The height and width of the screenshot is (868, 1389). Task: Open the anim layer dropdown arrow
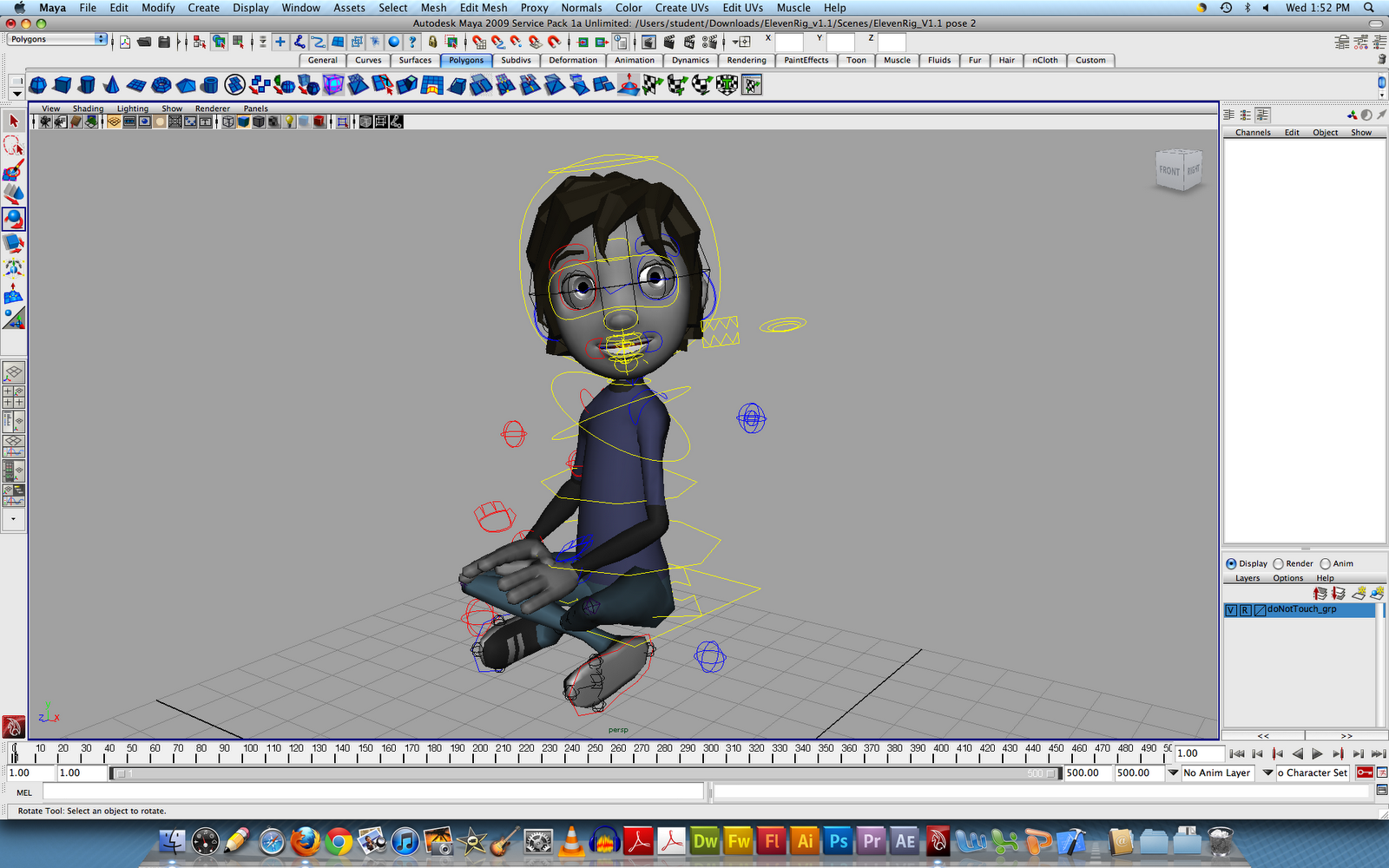[x=1173, y=773]
